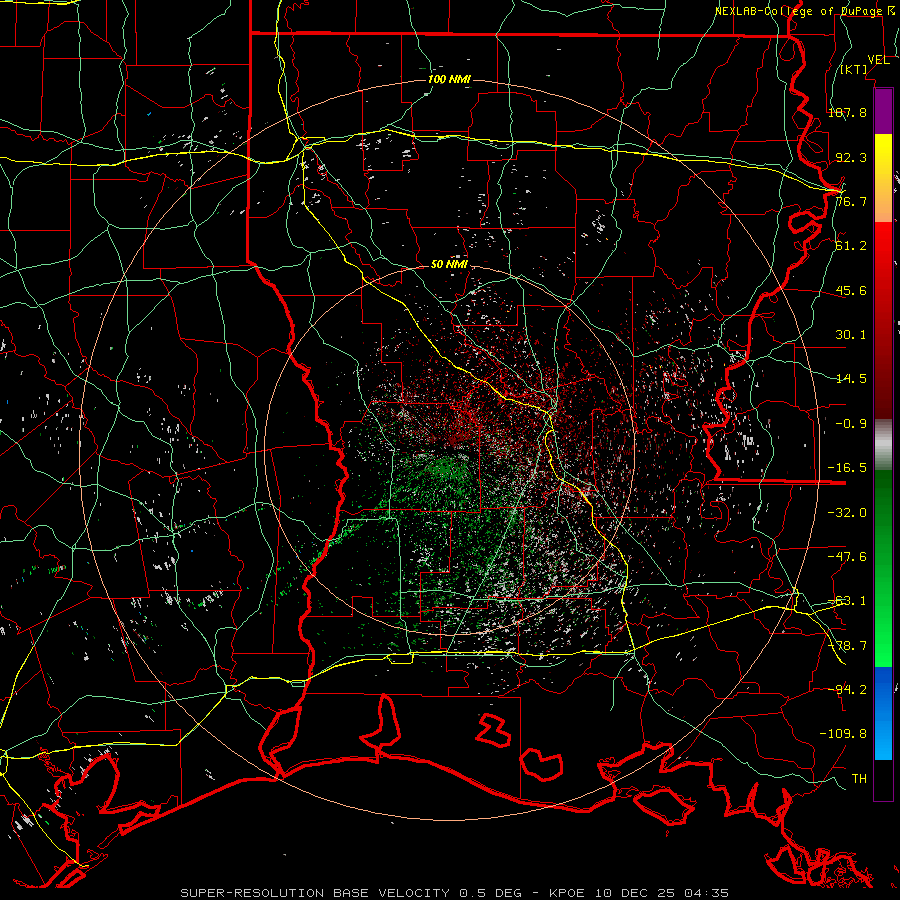Click the 14.5 scale value

pos(851,379)
